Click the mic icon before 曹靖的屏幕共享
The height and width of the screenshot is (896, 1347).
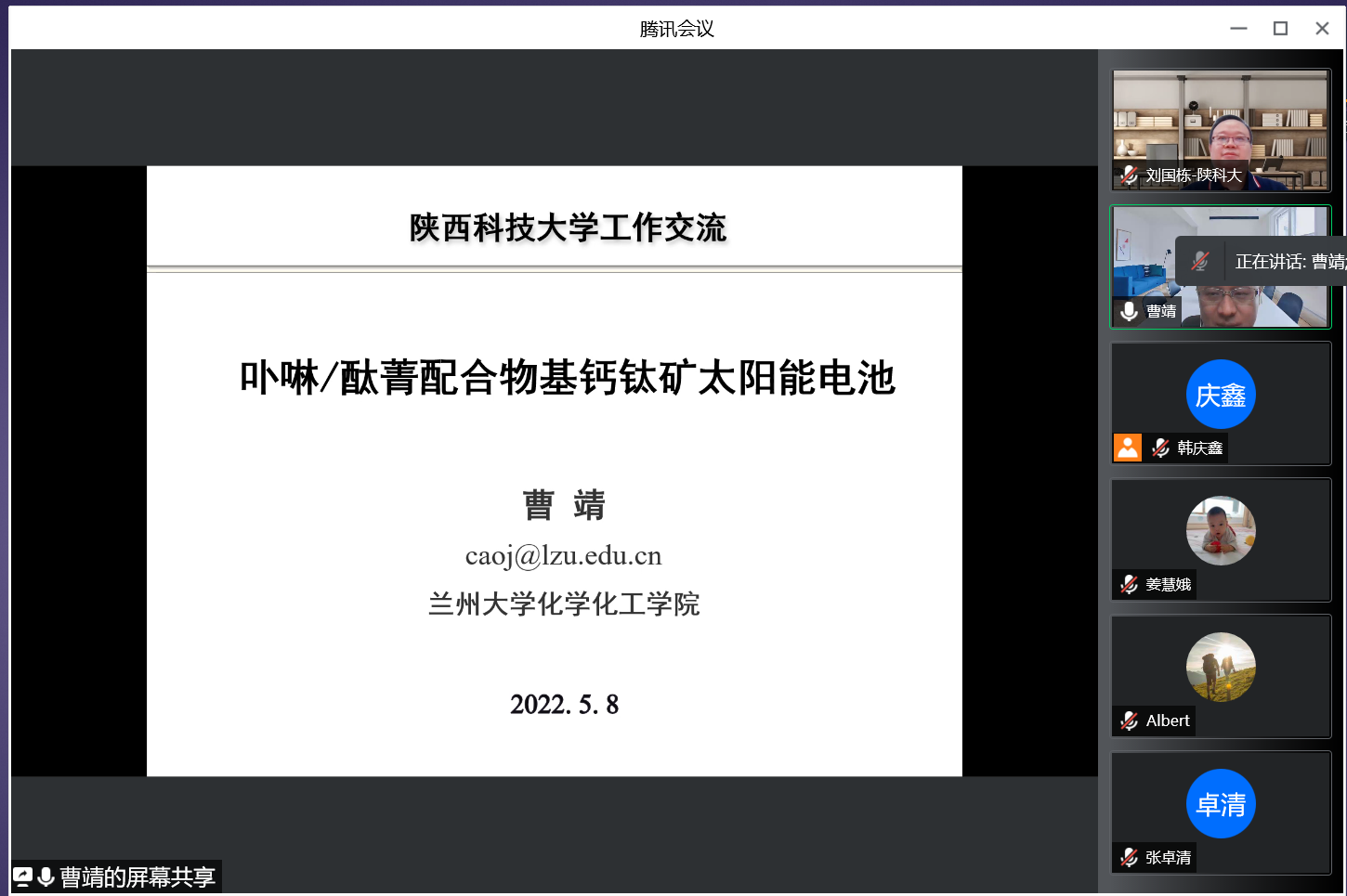click(x=46, y=877)
